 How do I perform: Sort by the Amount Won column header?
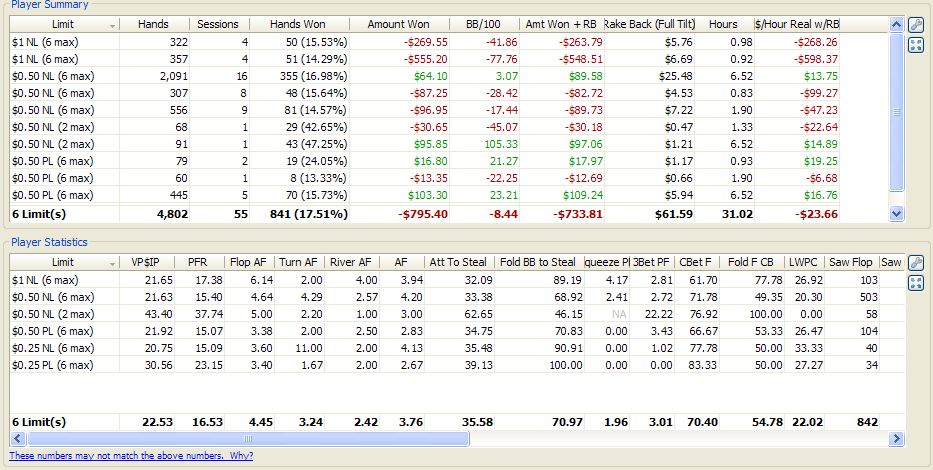pyautogui.click(x=398, y=24)
